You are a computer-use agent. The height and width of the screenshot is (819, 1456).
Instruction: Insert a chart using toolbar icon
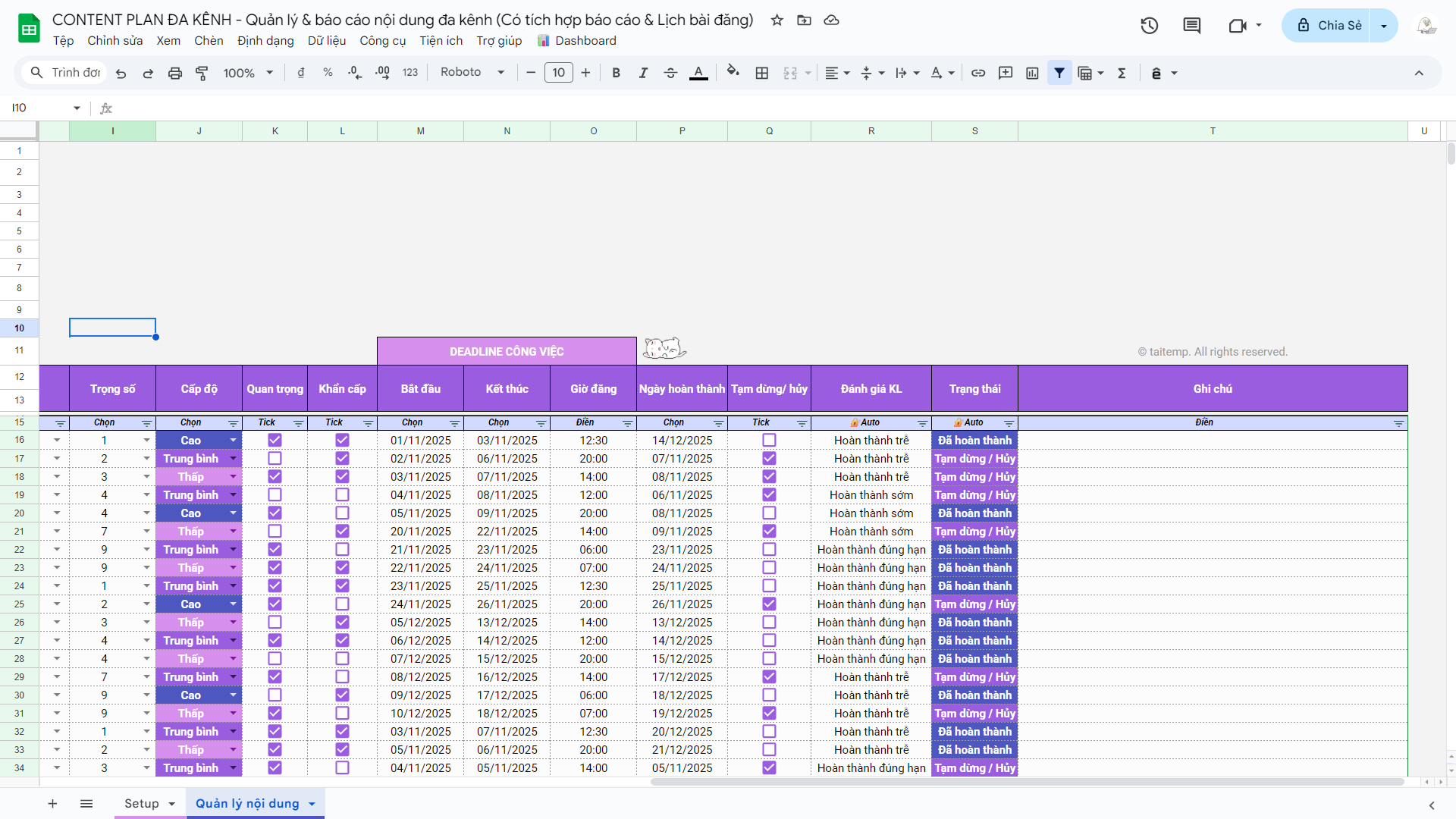tap(1032, 73)
